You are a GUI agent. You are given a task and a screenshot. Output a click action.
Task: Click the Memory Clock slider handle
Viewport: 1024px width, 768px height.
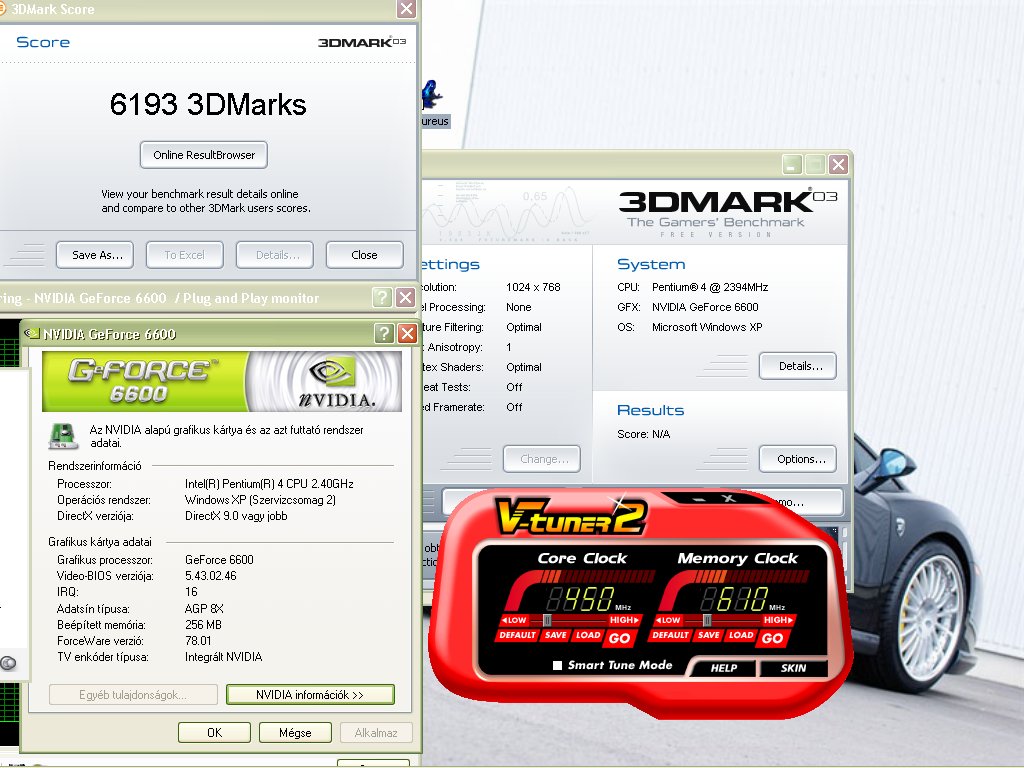click(x=707, y=620)
